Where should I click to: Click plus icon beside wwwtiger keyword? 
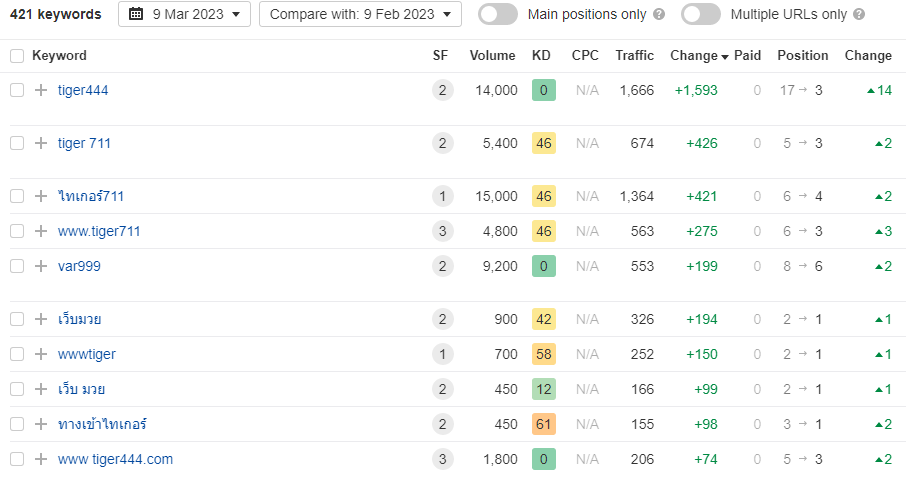coord(41,354)
